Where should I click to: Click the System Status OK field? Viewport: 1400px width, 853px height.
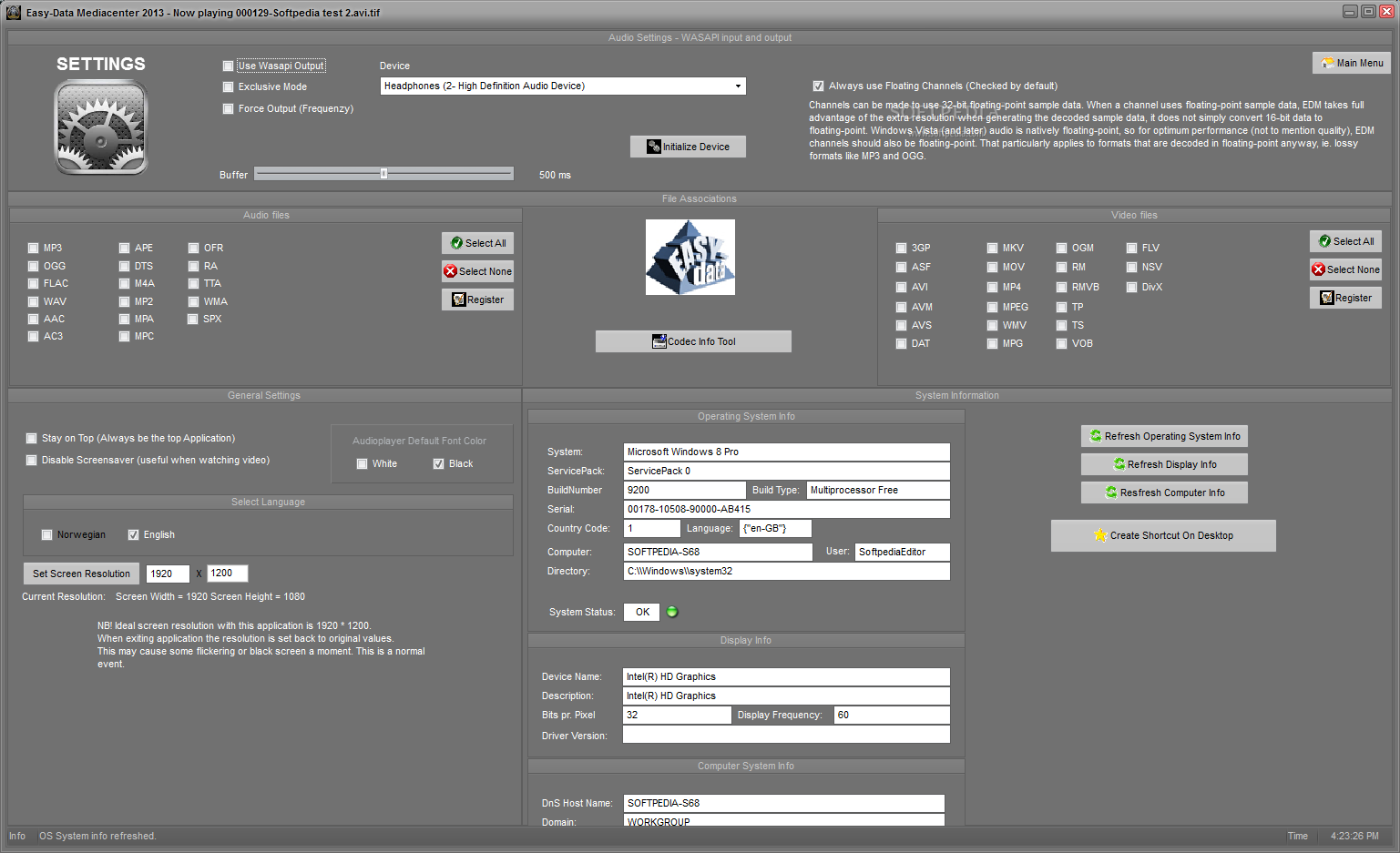pyautogui.click(x=641, y=612)
